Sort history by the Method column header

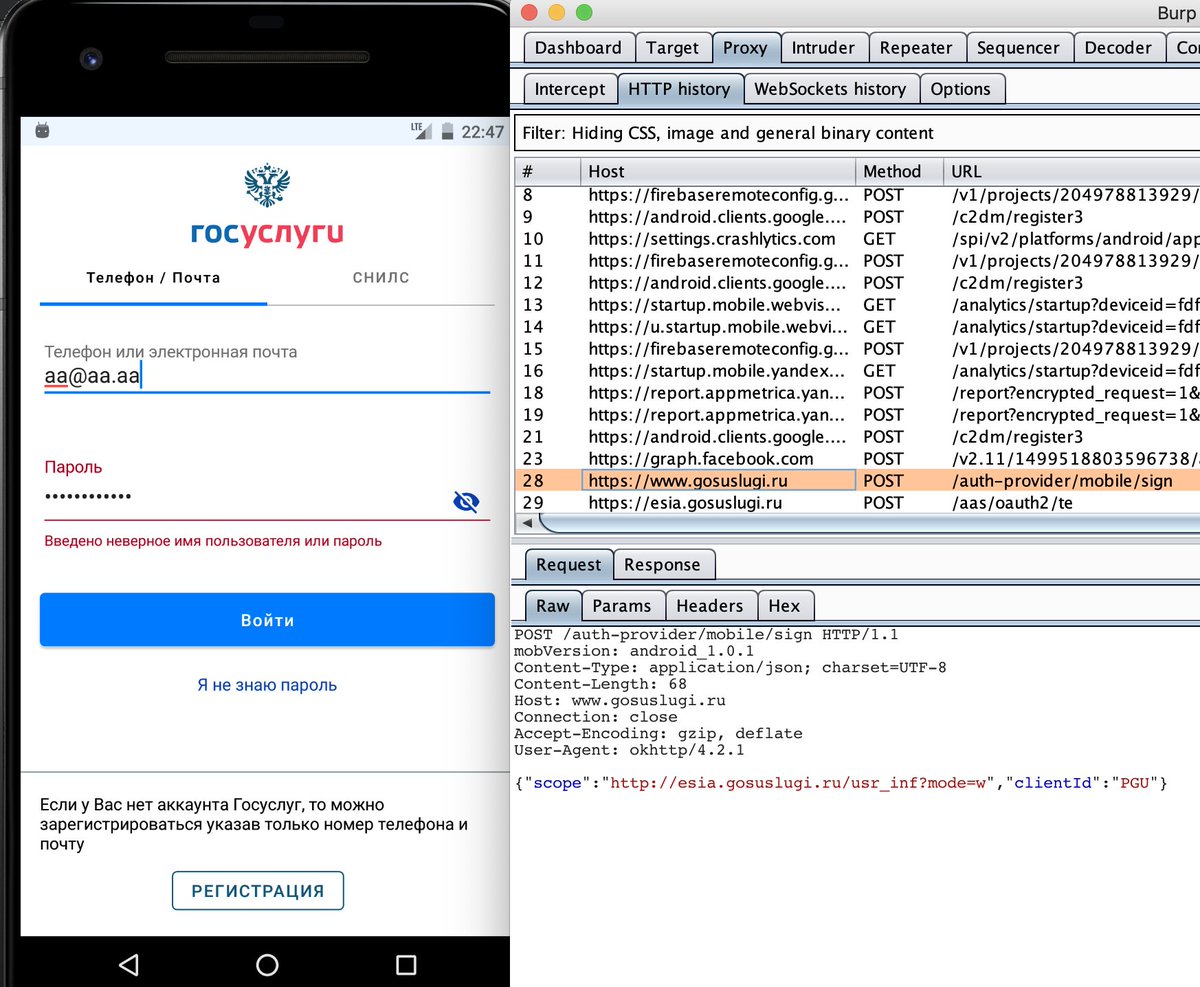(x=899, y=171)
